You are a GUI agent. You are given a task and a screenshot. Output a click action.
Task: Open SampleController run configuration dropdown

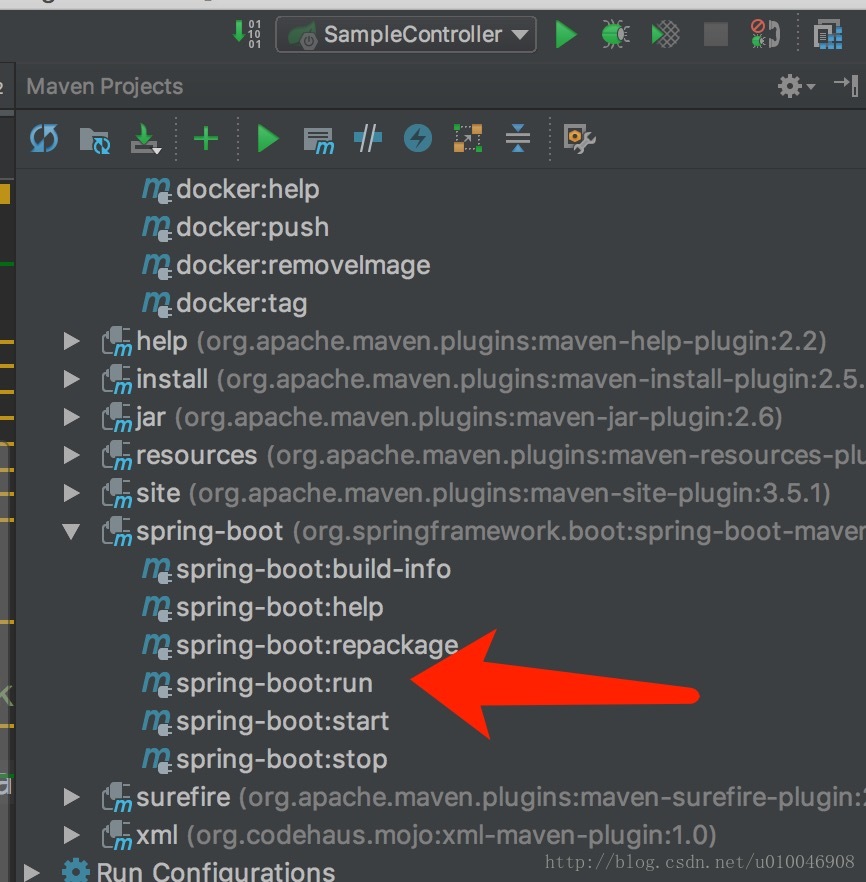click(x=406, y=34)
